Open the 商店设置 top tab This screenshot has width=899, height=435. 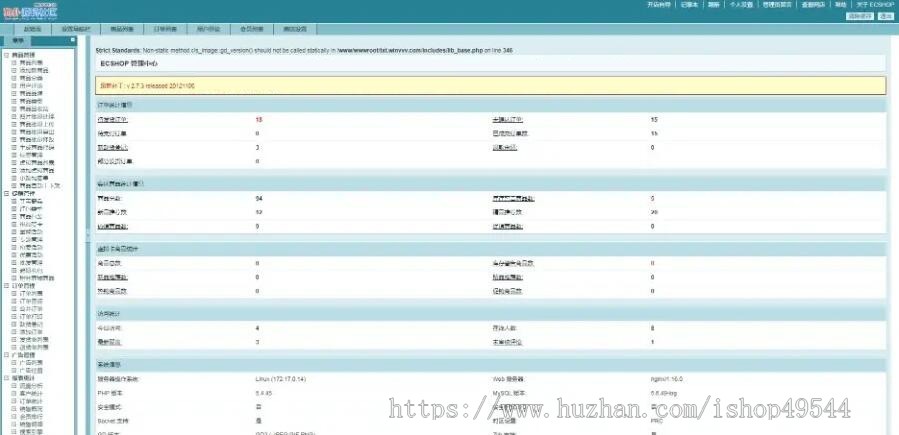295,29
